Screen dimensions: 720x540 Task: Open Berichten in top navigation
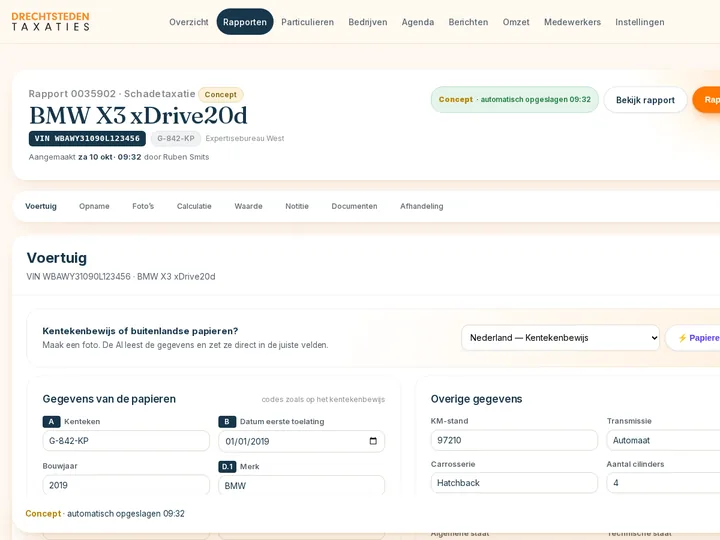[468, 22]
